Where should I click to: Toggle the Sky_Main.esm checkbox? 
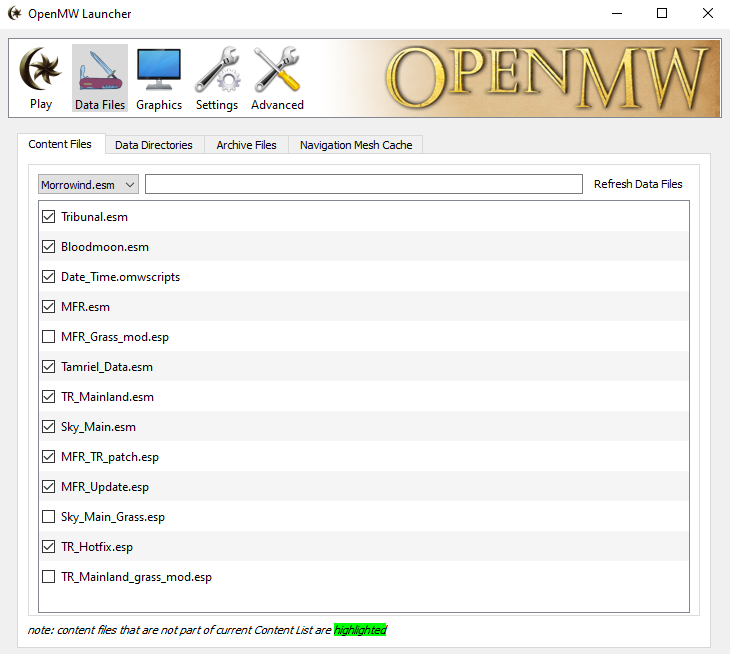(48, 427)
